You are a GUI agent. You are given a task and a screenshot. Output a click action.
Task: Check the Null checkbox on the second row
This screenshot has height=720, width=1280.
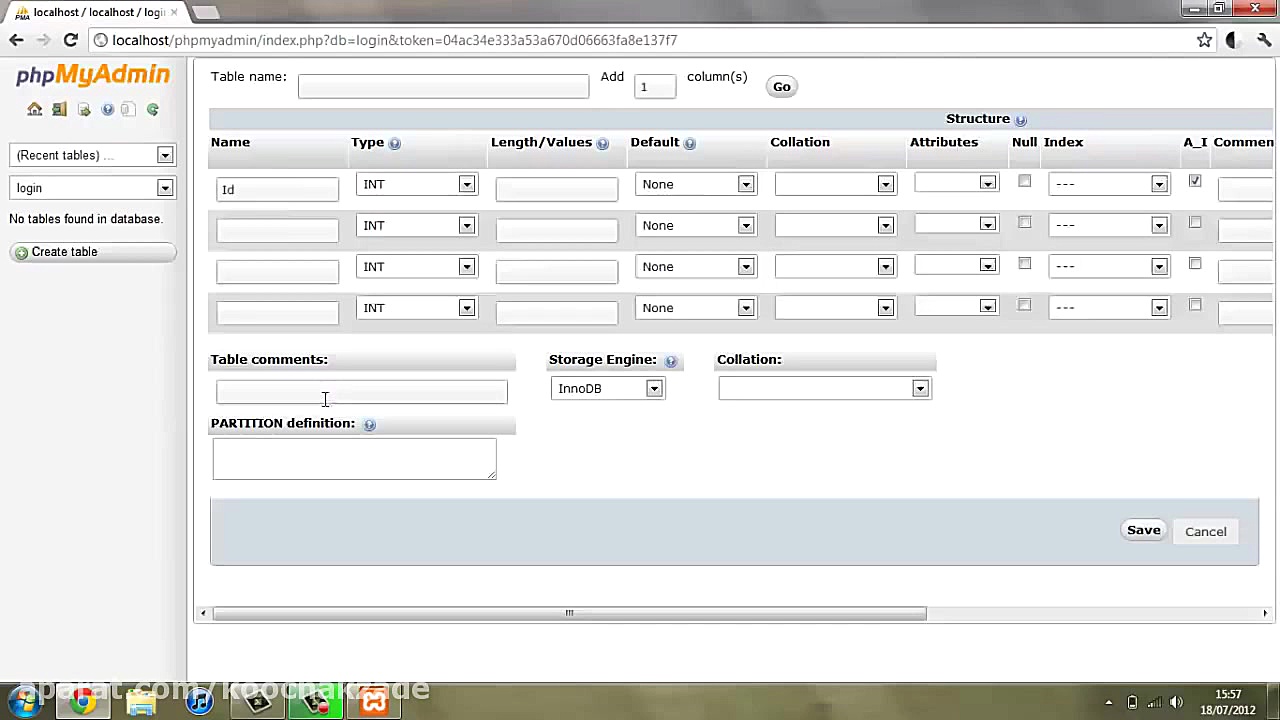tap(1024, 223)
